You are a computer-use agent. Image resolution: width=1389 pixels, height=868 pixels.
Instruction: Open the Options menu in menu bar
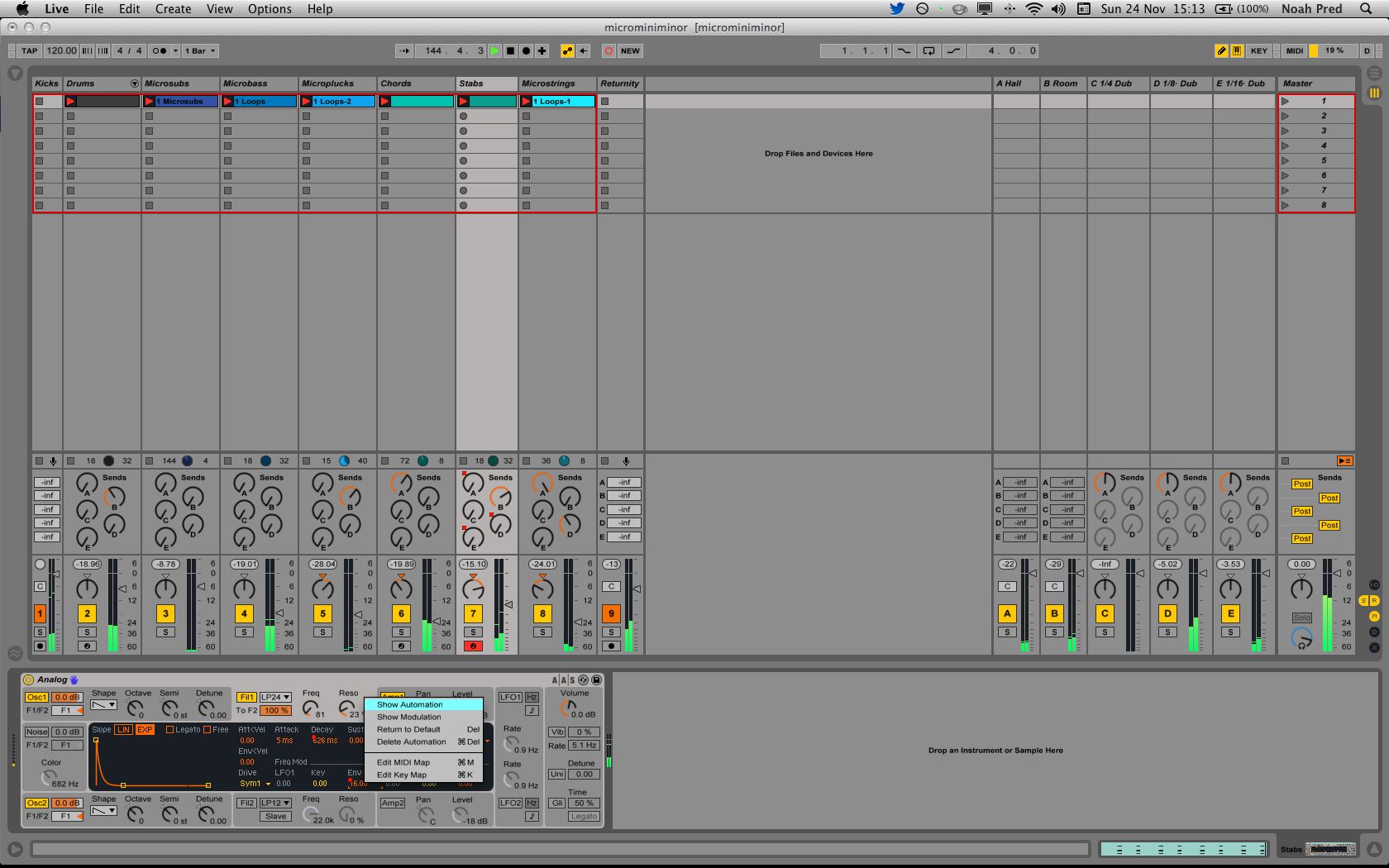[x=270, y=9]
